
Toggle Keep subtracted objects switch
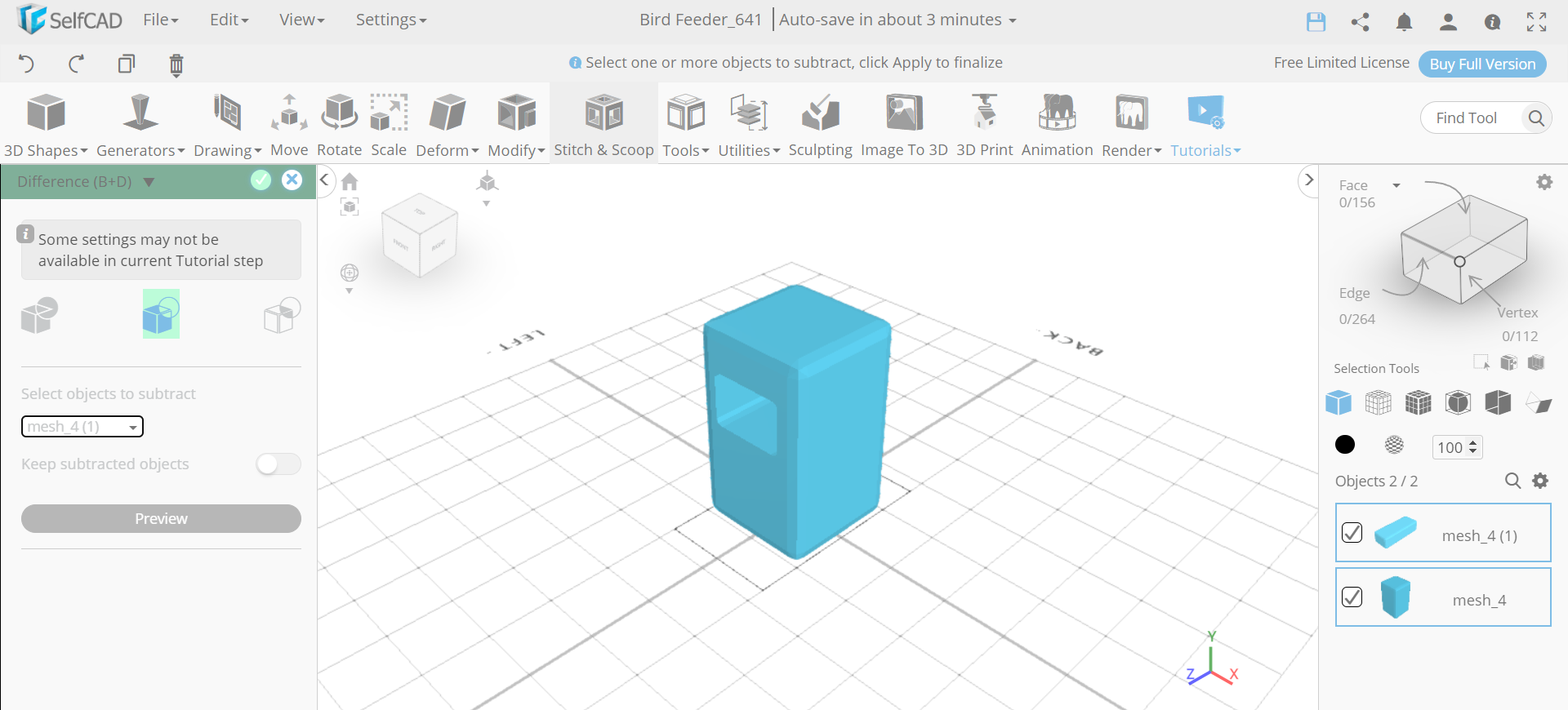[278, 464]
